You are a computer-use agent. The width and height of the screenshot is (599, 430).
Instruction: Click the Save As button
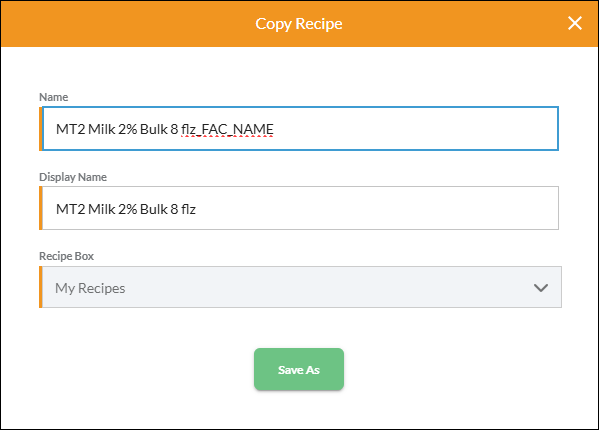point(299,369)
